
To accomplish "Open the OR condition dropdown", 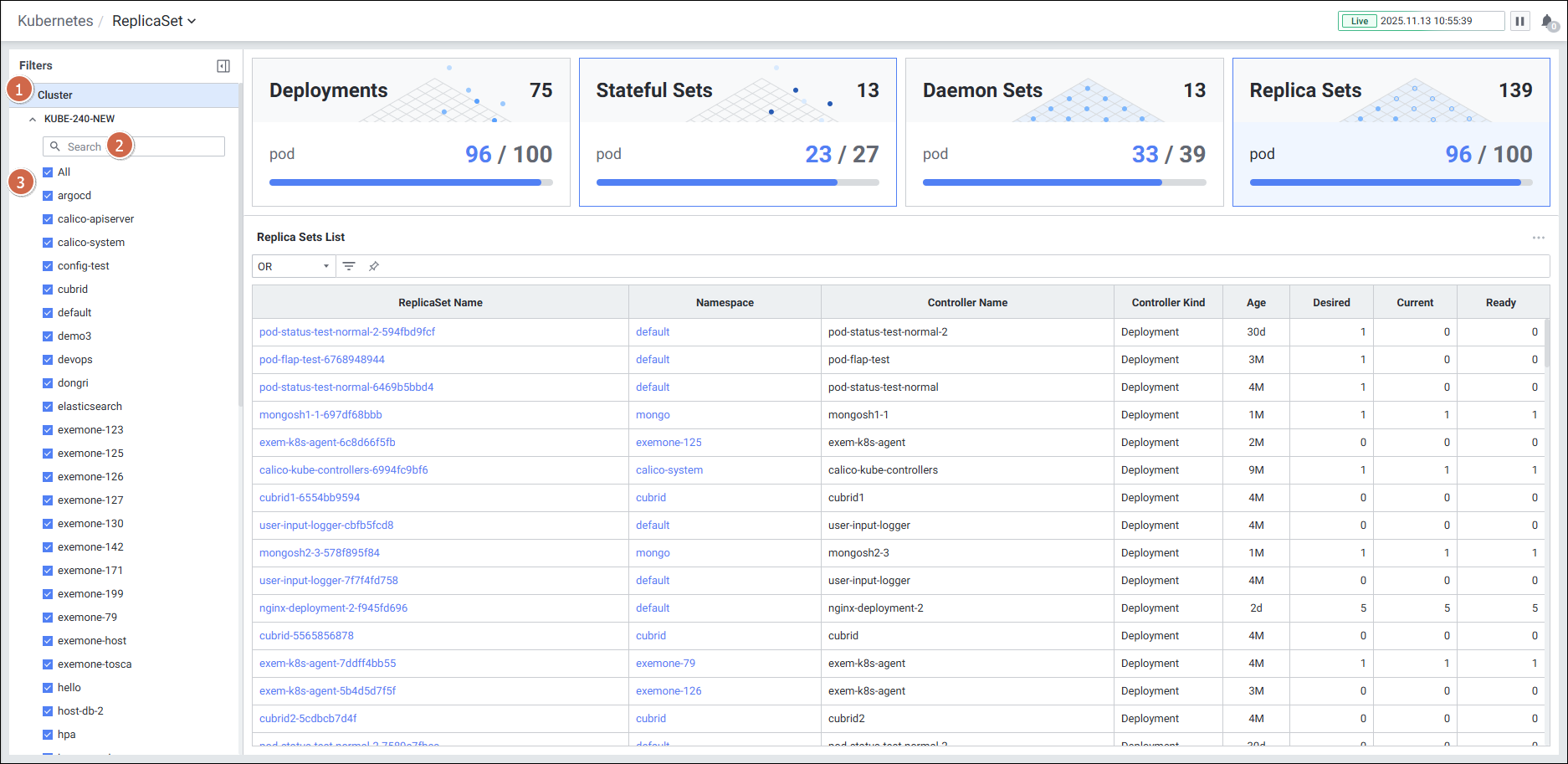I will 293,266.
